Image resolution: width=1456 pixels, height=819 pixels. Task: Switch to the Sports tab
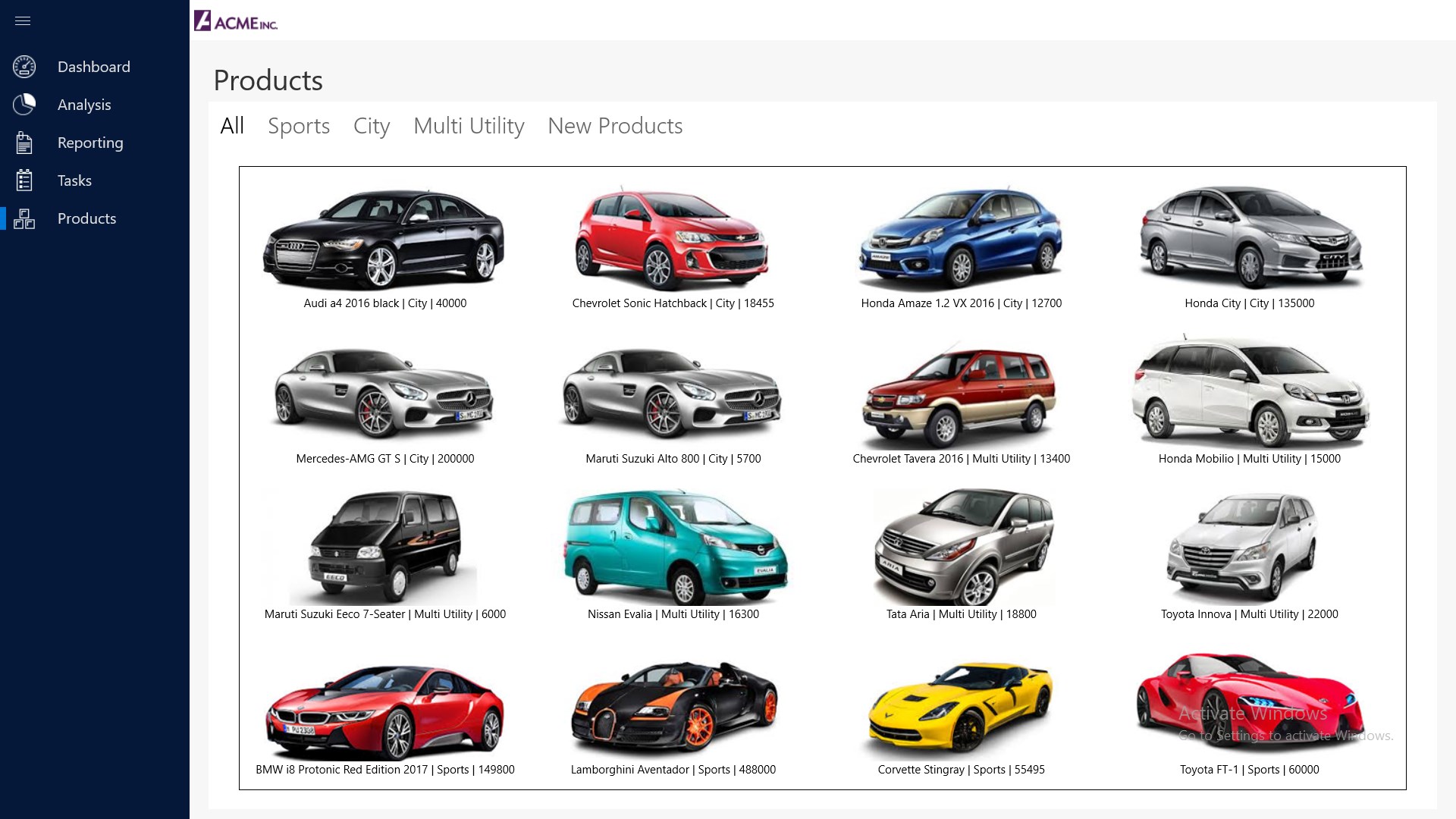(299, 126)
